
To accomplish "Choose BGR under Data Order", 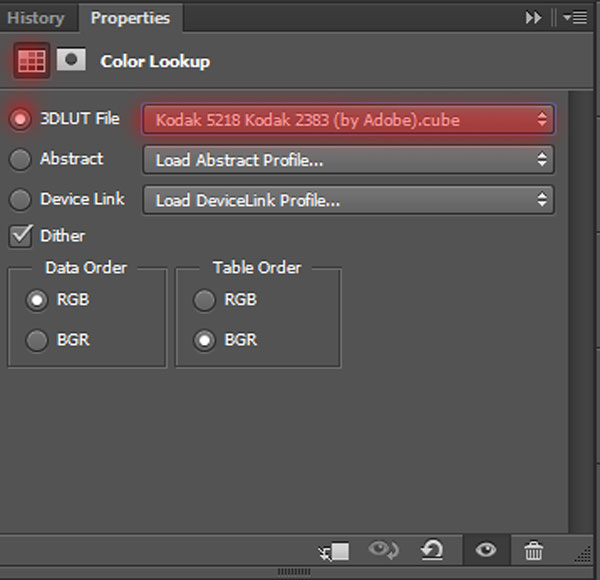I will (37, 340).
